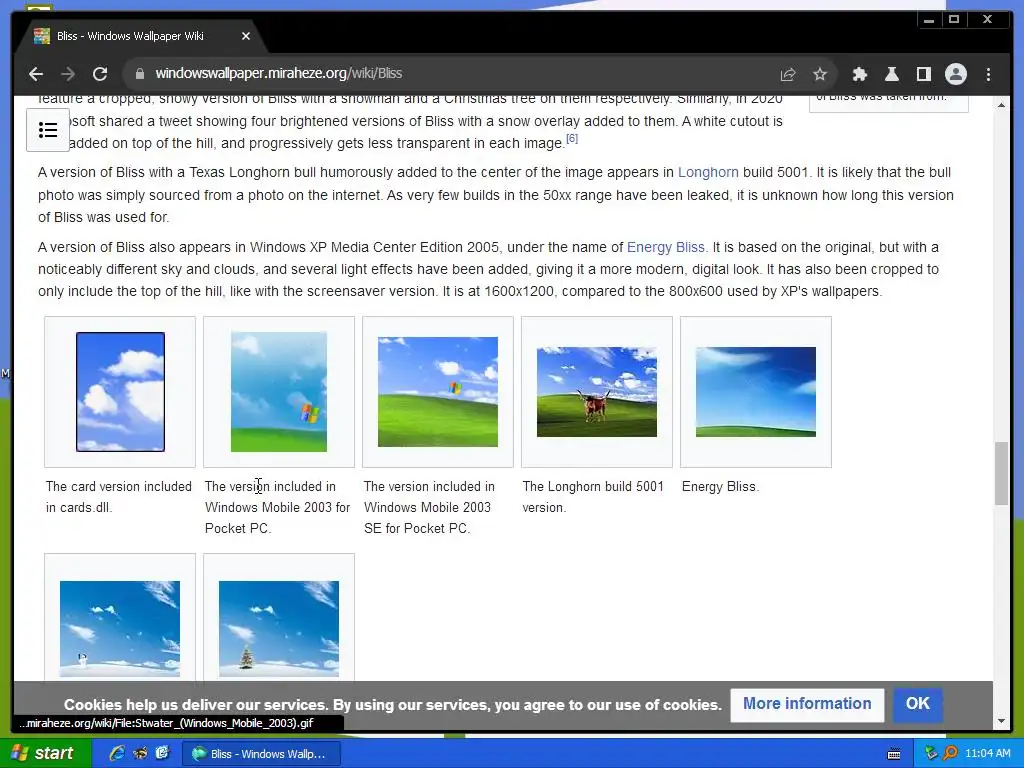
Task: Toggle the browser side panel
Action: [923, 74]
